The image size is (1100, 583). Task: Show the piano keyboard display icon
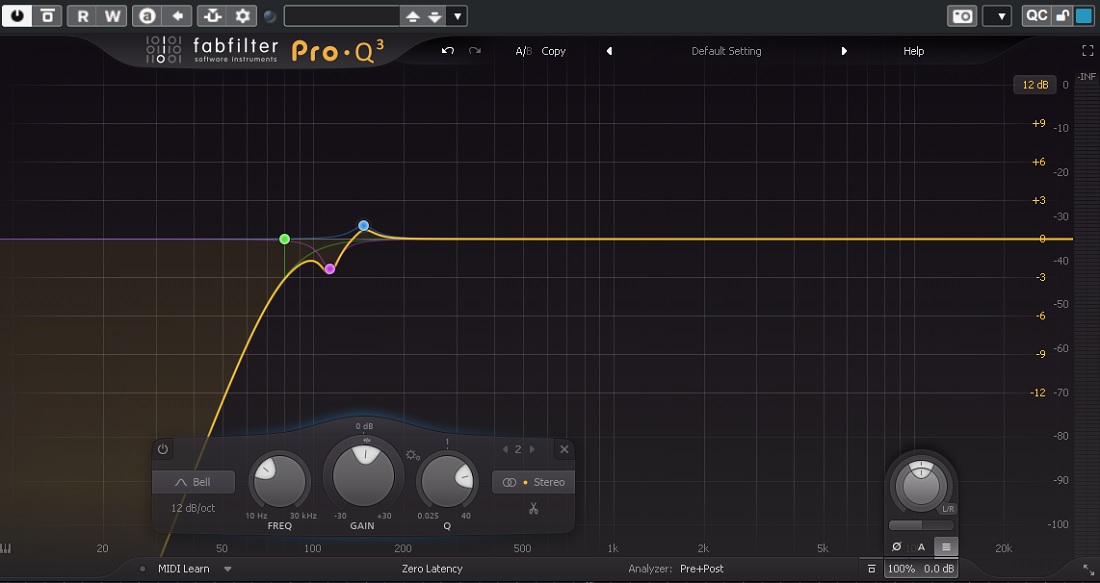[x=7, y=548]
